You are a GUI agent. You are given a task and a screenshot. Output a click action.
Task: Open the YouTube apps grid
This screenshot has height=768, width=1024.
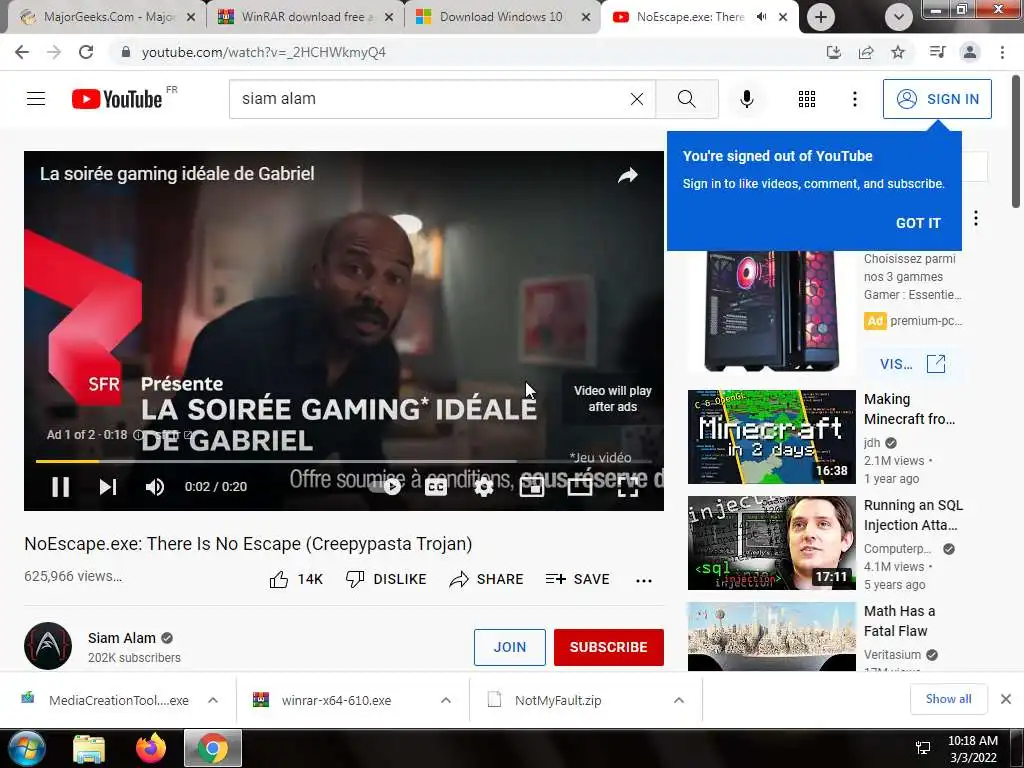pyautogui.click(x=807, y=99)
